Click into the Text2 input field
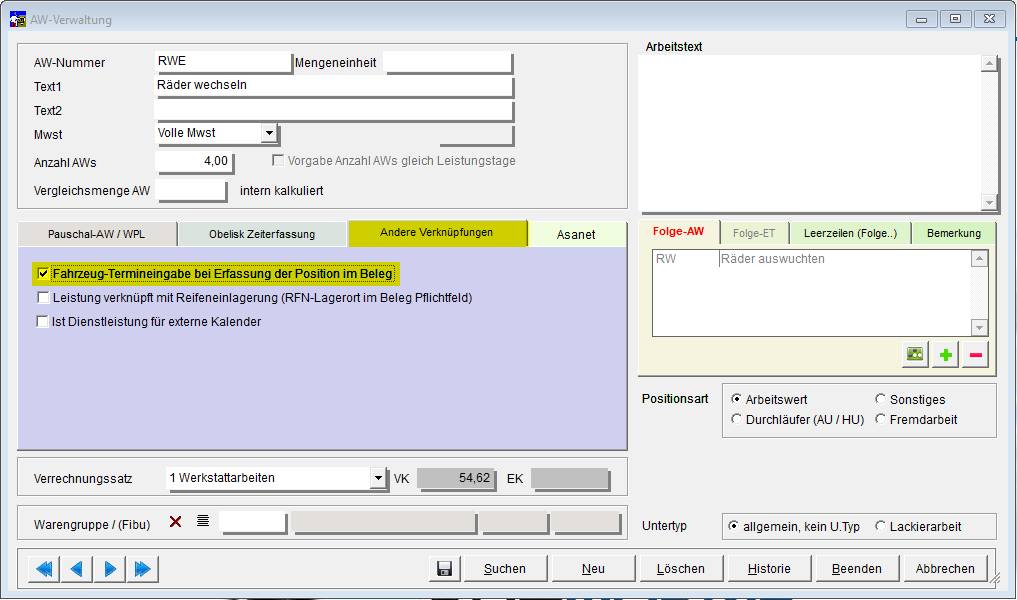The height and width of the screenshot is (600, 1017). pyautogui.click(x=334, y=110)
